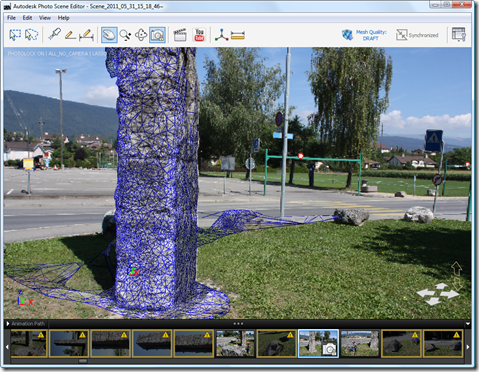Screen dimensions: 479x372
Task: Toggle the photo lock camera button
Action: pos(157,35)
